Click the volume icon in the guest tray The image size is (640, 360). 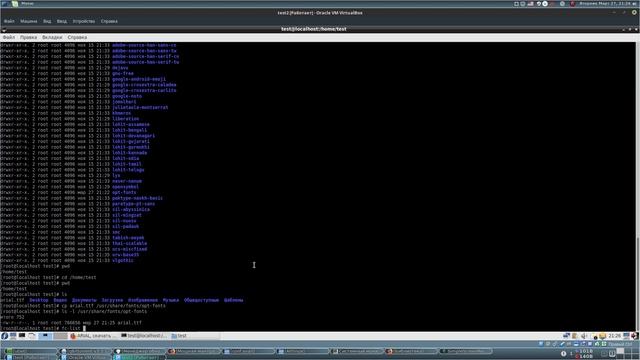(584, 336)
